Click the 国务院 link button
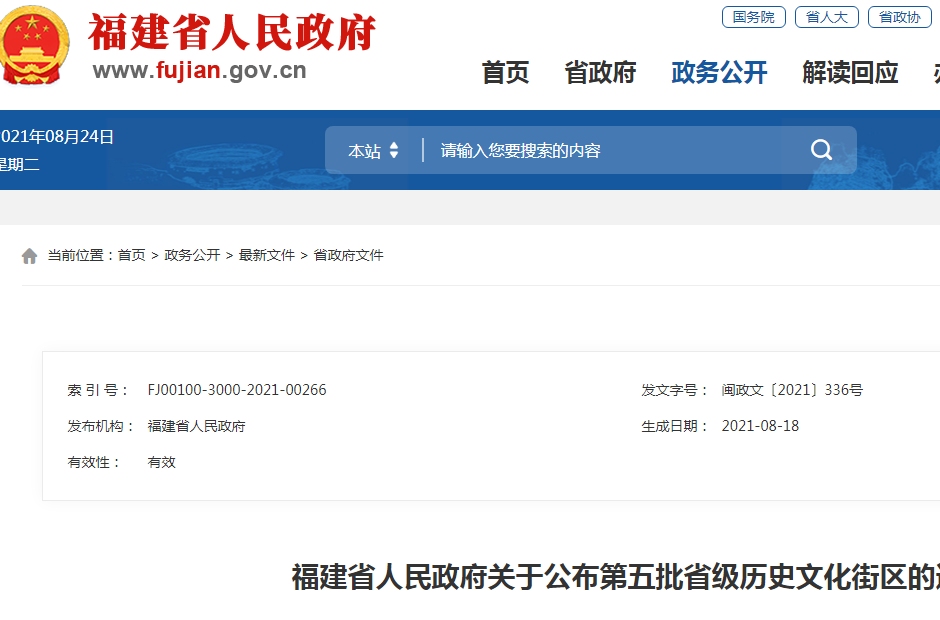The height and width of the screenshot is (620, 940). coord(754,17)
